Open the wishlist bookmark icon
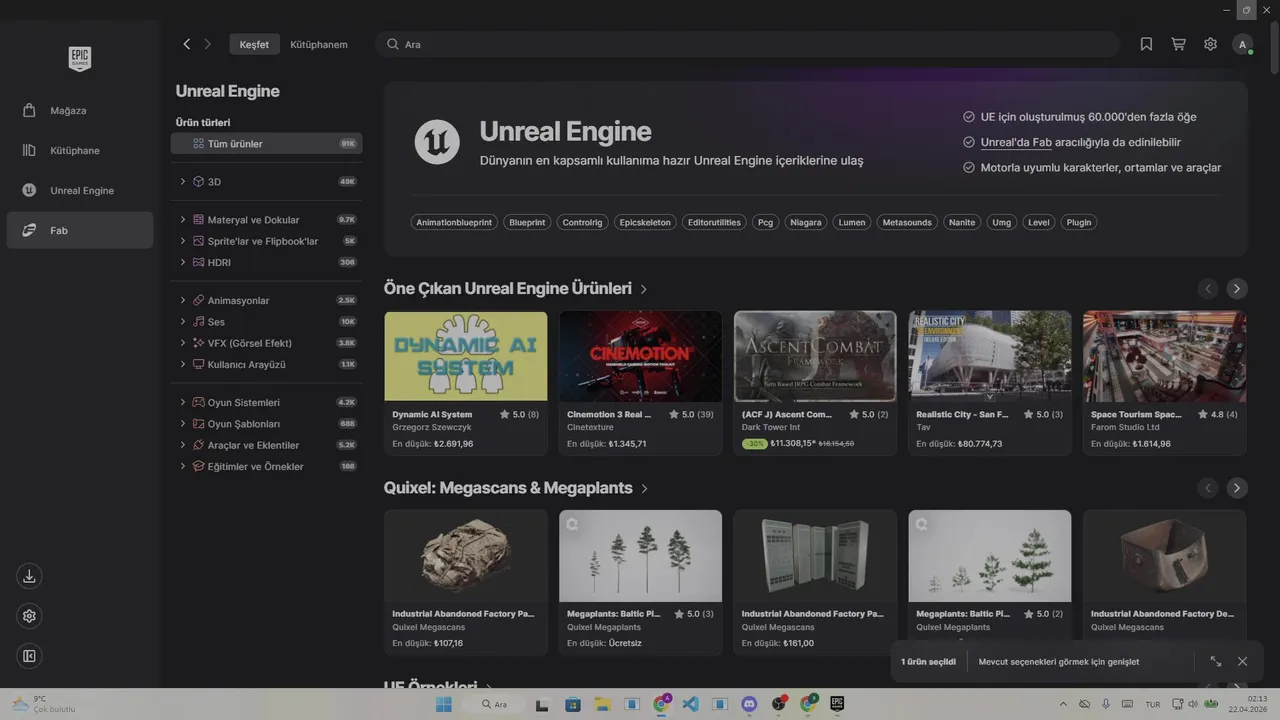This screenshot has width=1280, height=720. [x=1146, y=44]
